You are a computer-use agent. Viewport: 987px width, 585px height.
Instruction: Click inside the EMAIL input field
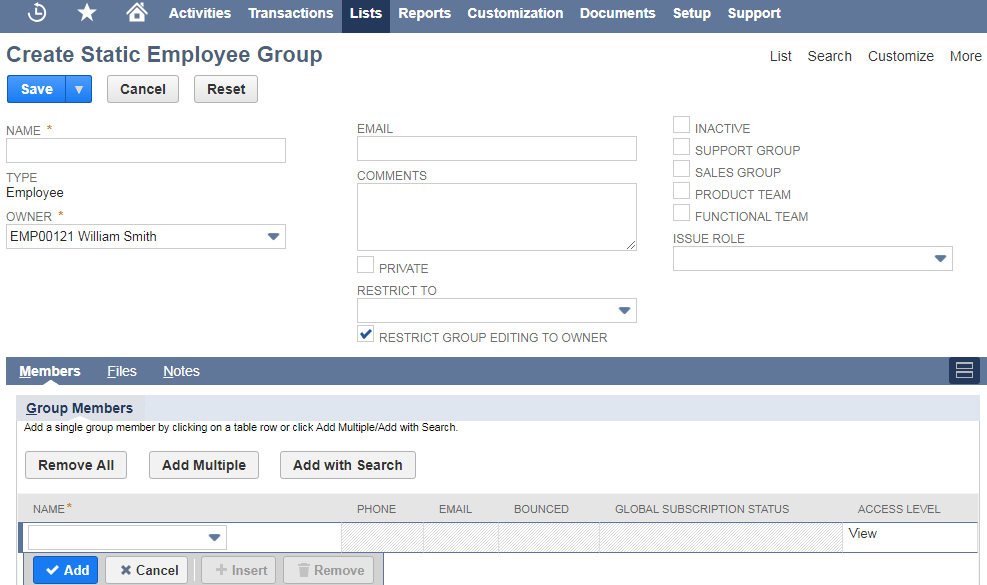pos(497,148)
